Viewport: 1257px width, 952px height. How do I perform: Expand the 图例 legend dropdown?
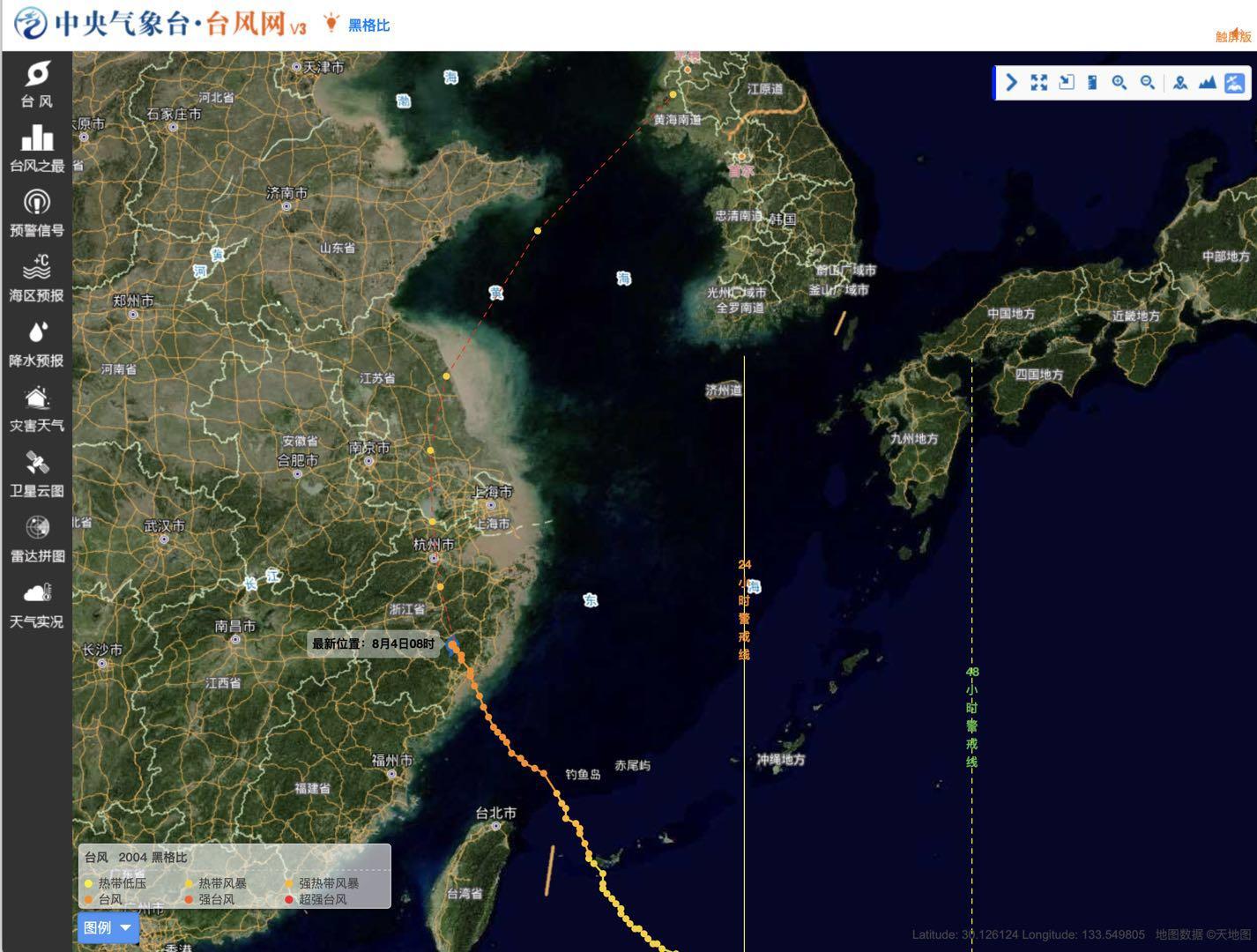pos(108,927)
